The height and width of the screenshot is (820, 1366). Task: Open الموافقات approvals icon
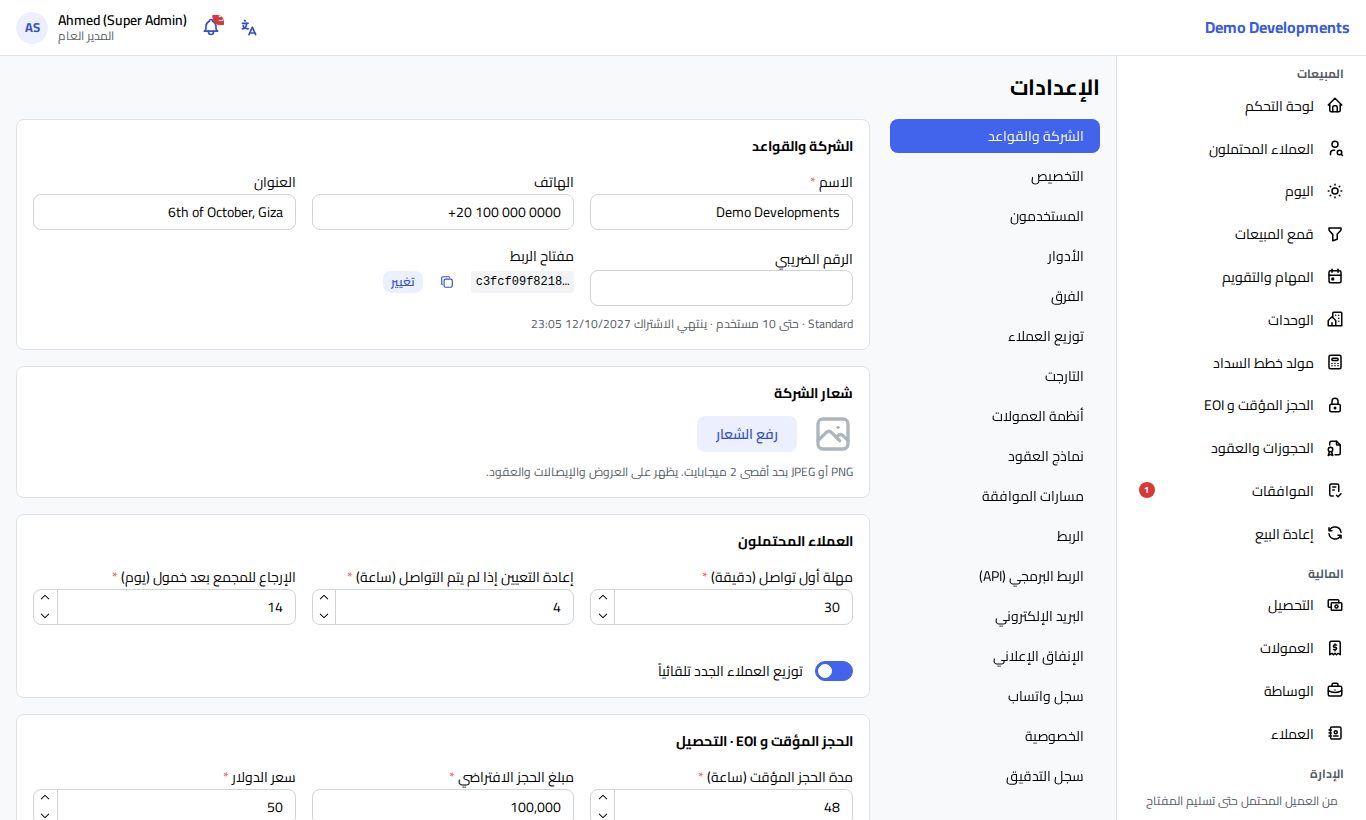click(x=1334, y=491)
